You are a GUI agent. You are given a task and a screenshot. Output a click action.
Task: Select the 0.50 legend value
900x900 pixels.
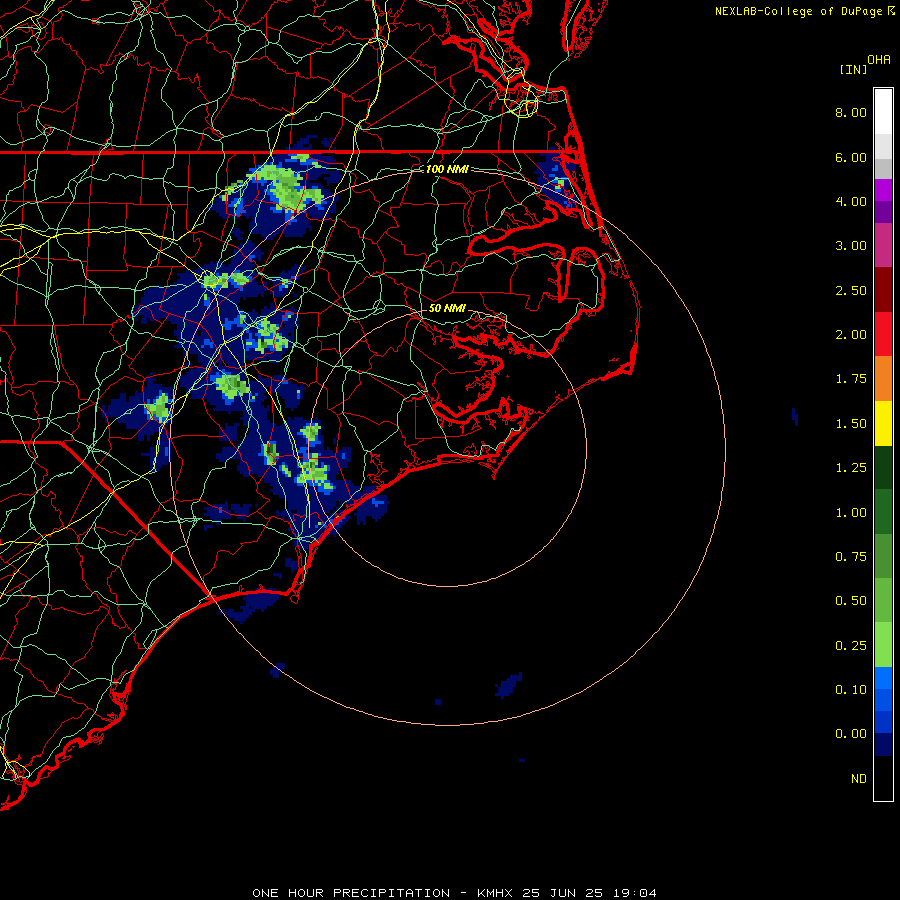(851, 601)
